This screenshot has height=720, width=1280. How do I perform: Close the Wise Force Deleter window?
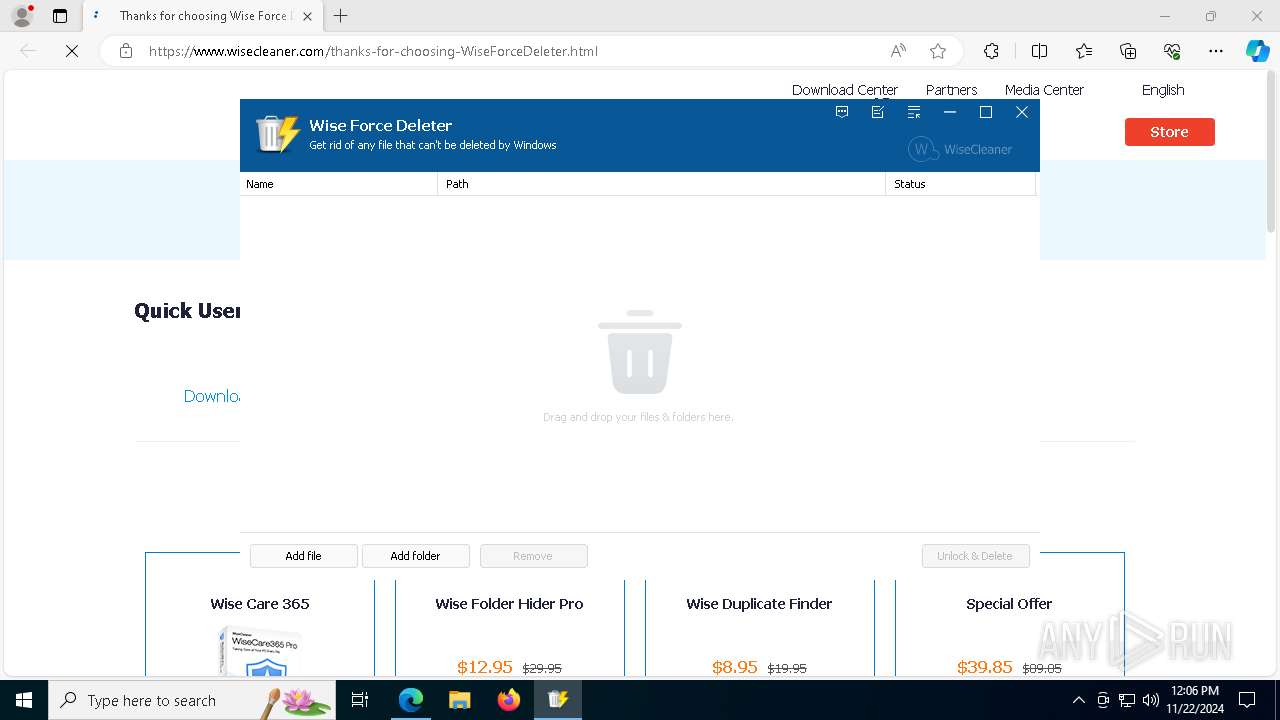(x=1022, y=112)
